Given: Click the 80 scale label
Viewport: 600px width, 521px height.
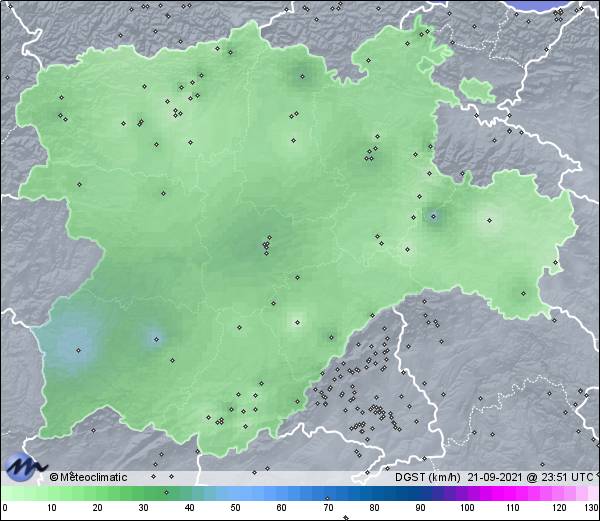Looking at the screenshot, I should pos(374,508).
